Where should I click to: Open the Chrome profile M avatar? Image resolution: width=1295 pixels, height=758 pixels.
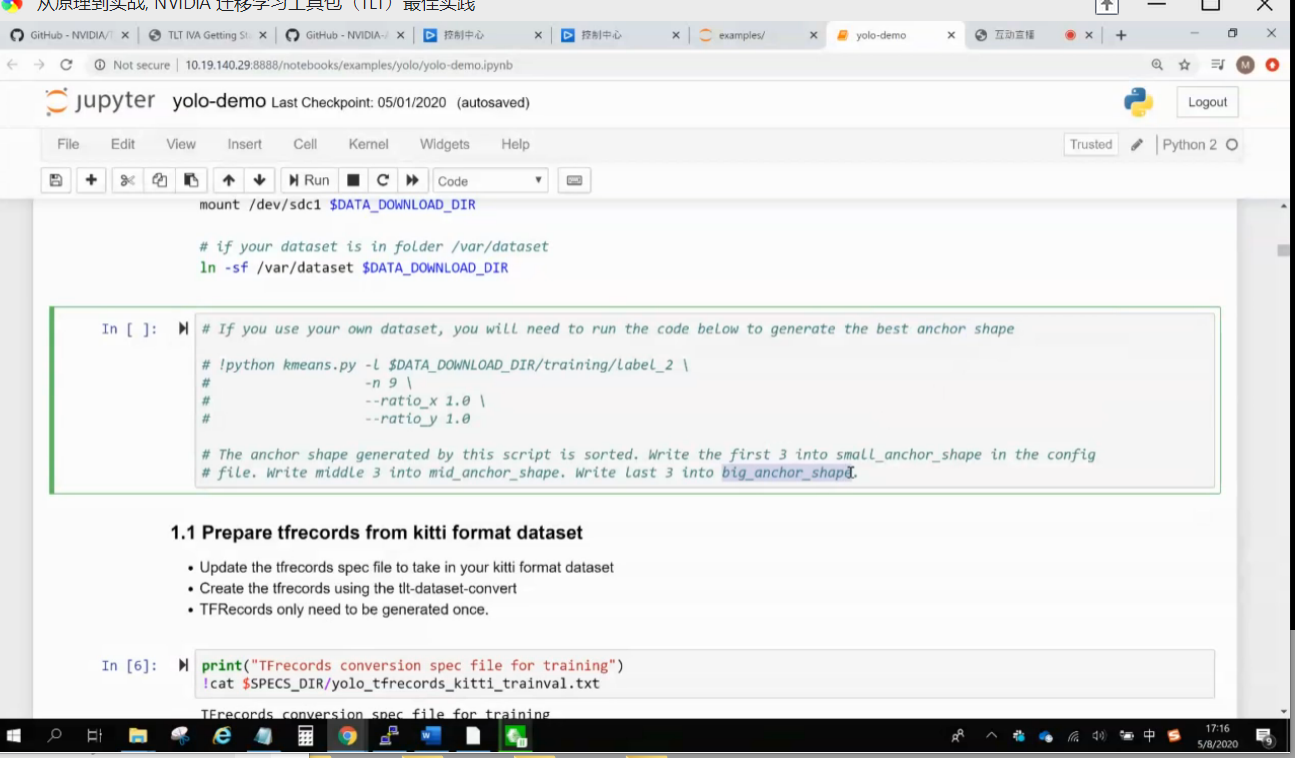point(1245,65)
